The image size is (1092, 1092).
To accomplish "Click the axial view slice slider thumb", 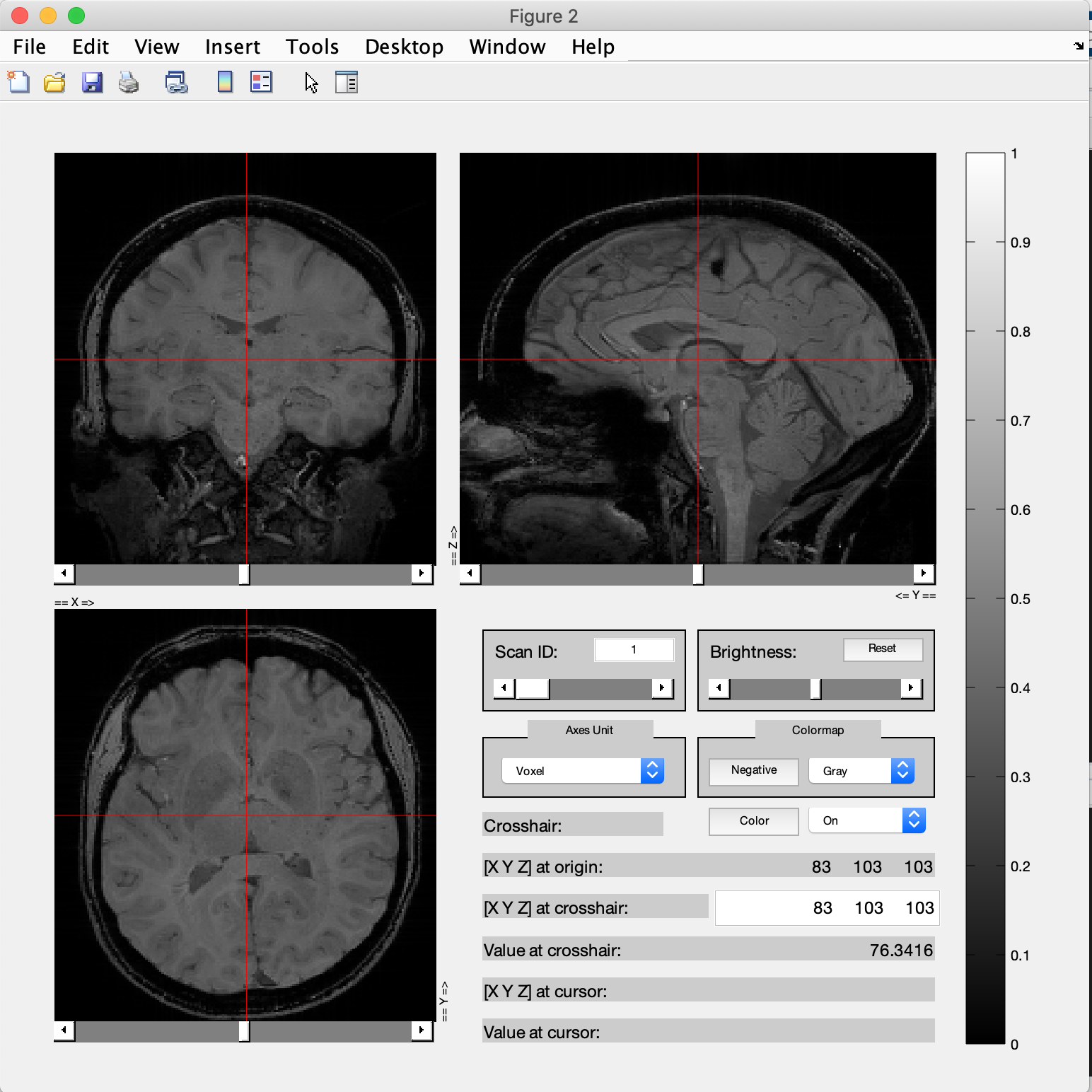I will tap(244, 1030).
